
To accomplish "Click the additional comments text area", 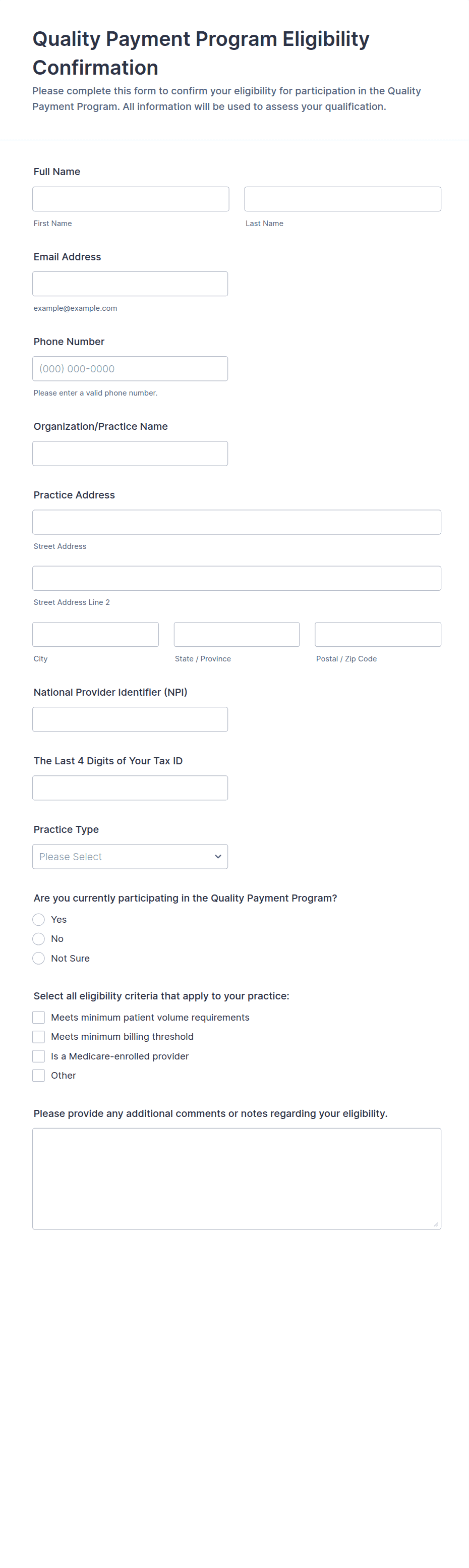I will (x=237, y=1179).
